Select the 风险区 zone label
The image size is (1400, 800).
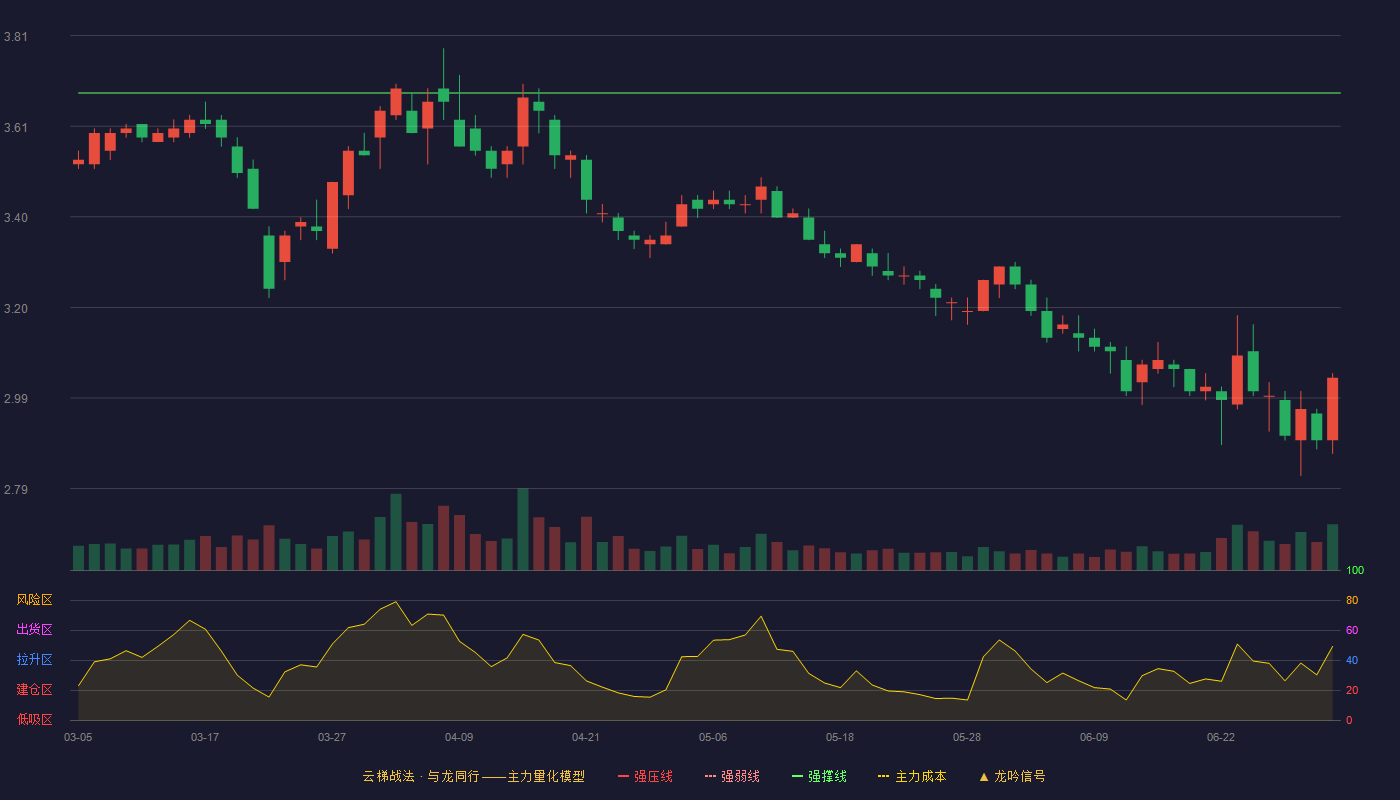click(34, 600)
